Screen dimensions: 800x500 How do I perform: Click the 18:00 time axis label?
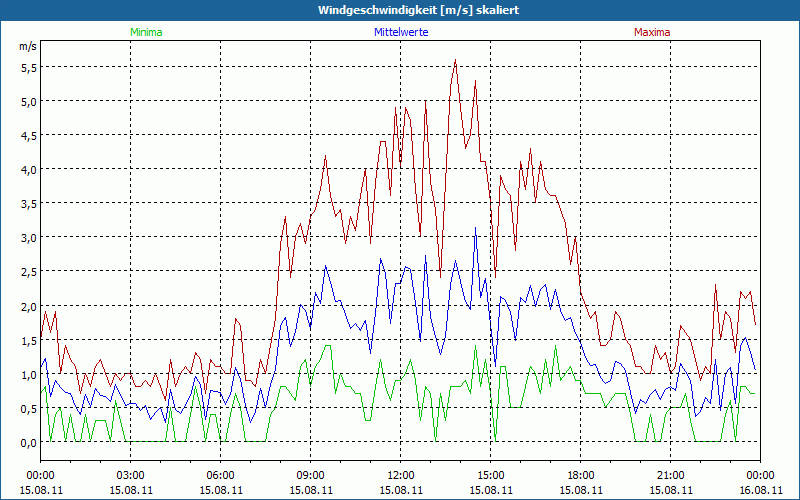tap(581, 476)
